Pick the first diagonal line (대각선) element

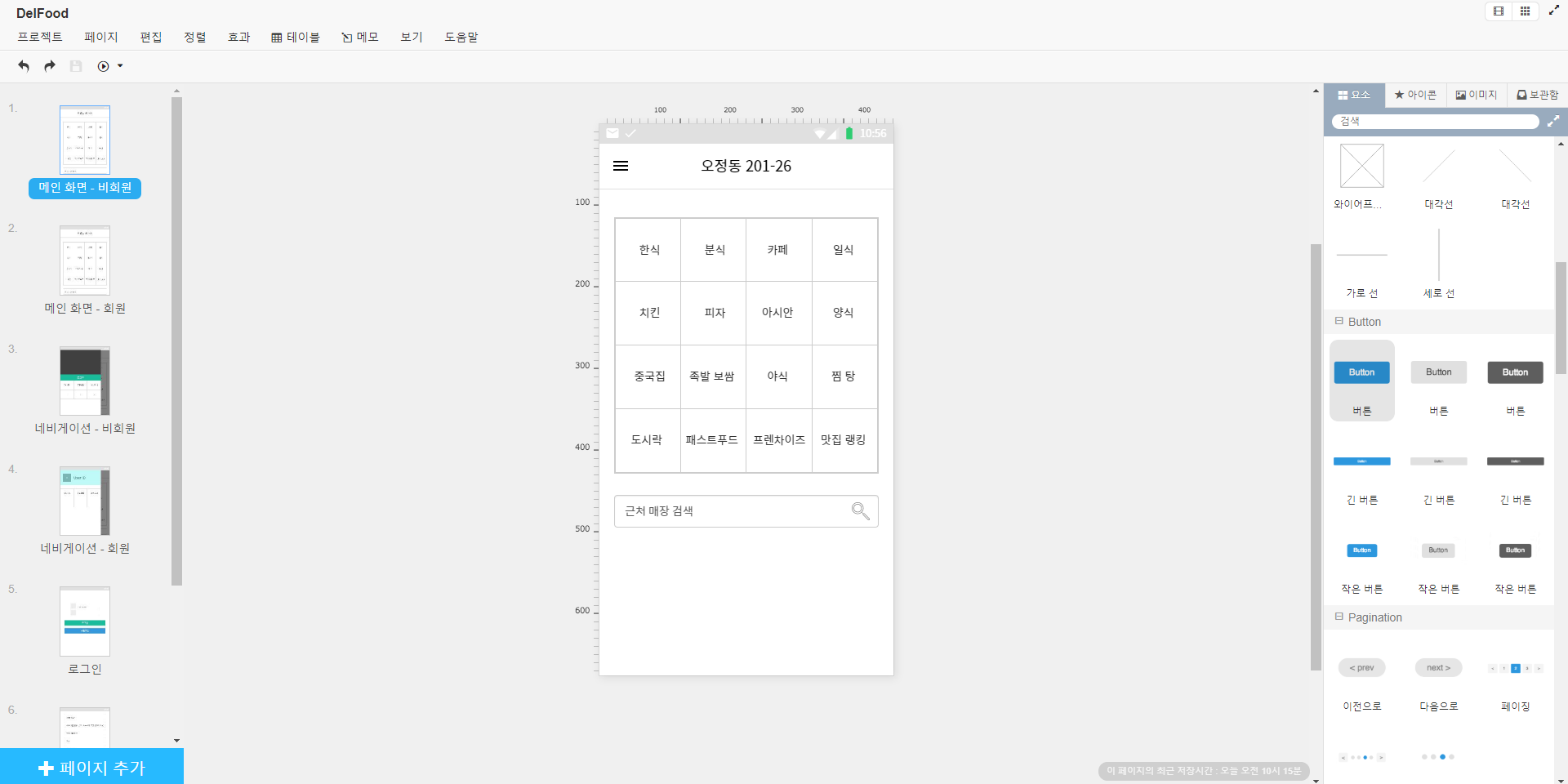(x=1439, y=166)
